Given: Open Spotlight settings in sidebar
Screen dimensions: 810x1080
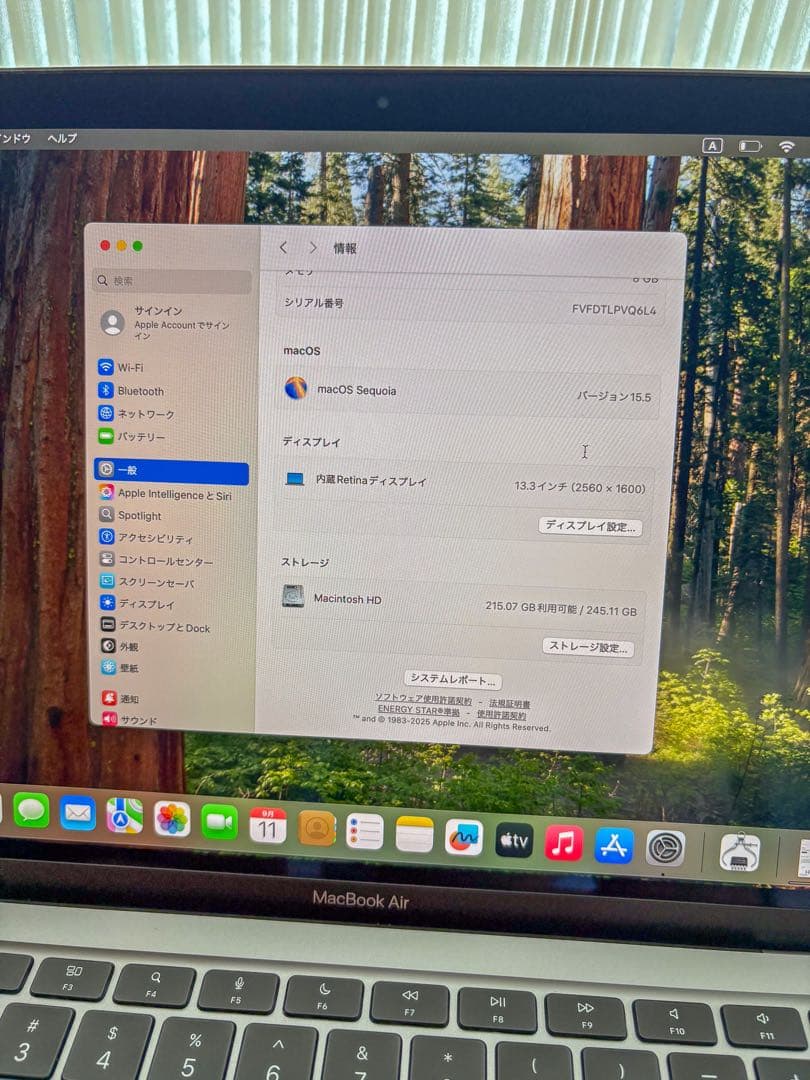Looking at the screenshot, I should coord(131,515).
